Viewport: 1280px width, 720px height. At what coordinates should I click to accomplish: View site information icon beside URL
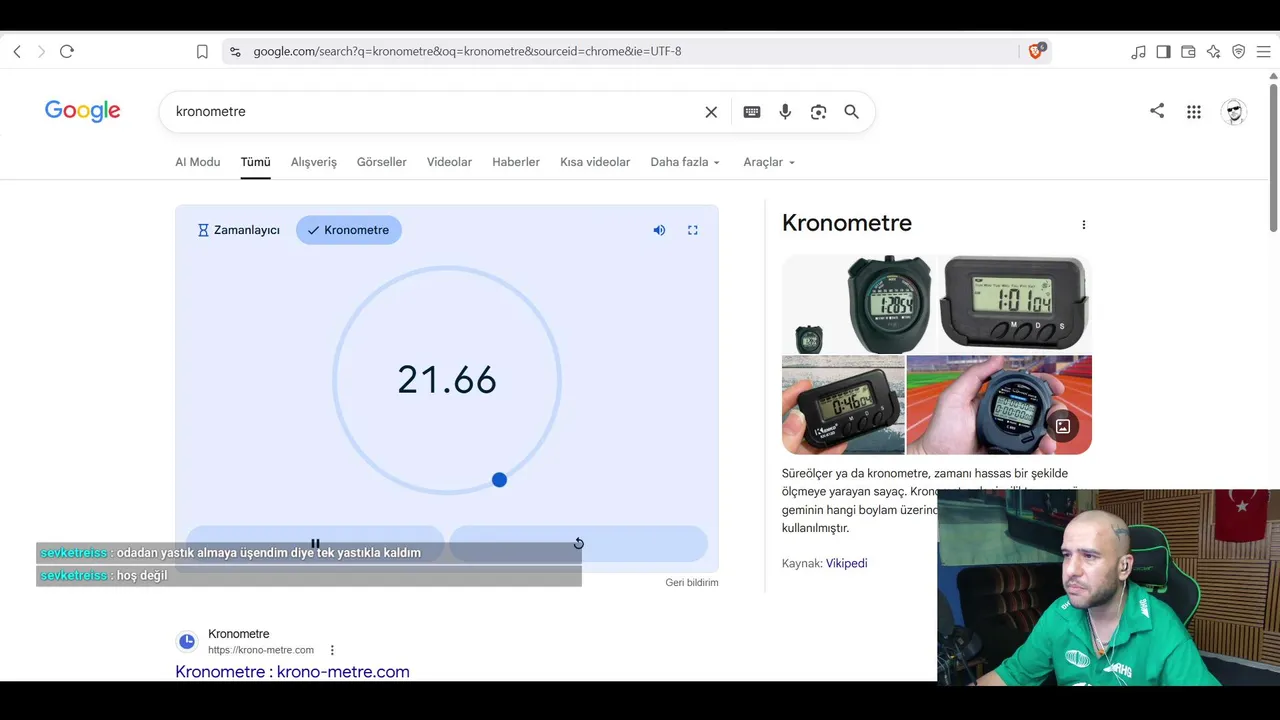pyautogui.click(x=235, y=51)
